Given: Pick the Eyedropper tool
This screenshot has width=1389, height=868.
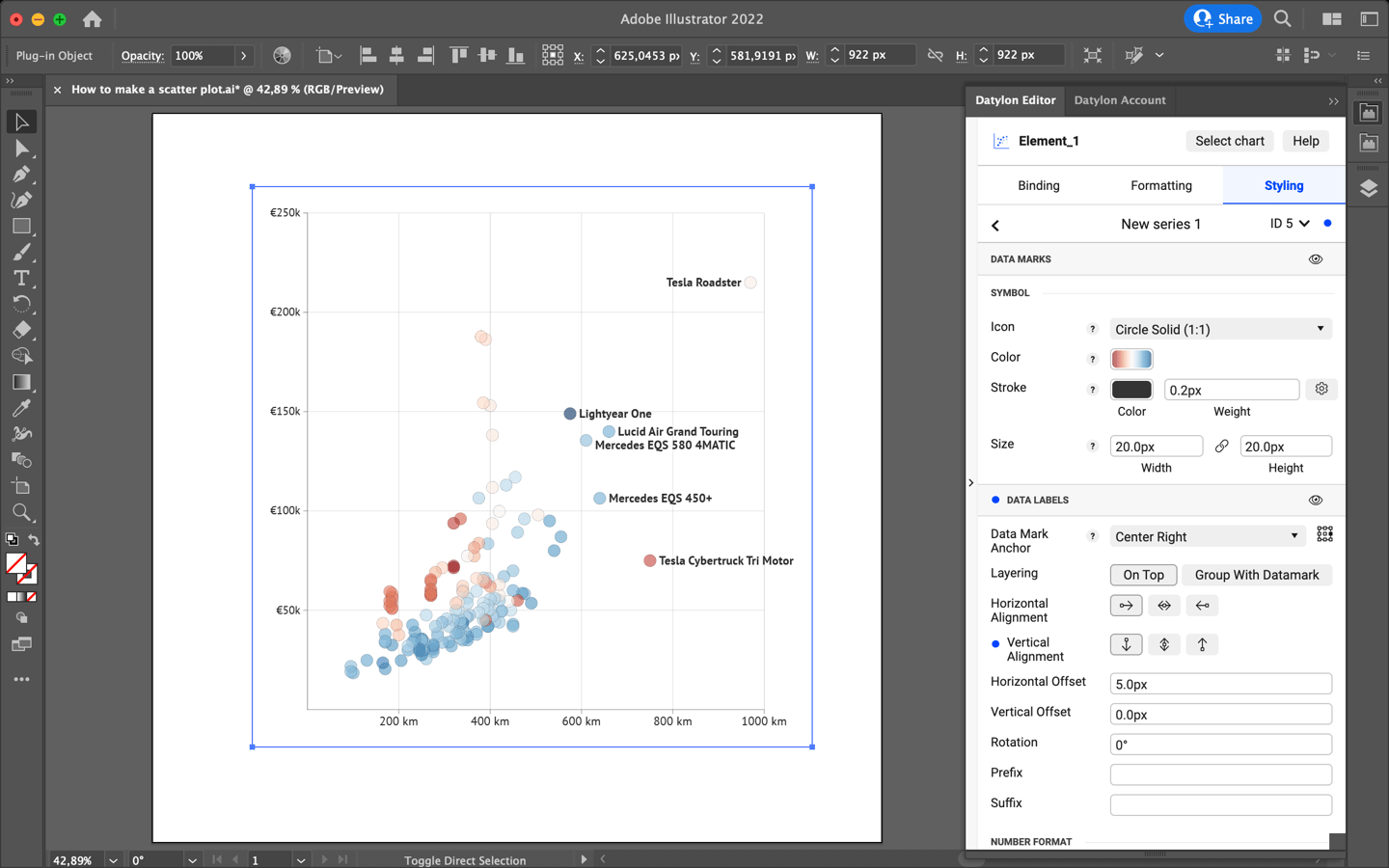Looking at the screenshot, I should (x=21, y=407).
